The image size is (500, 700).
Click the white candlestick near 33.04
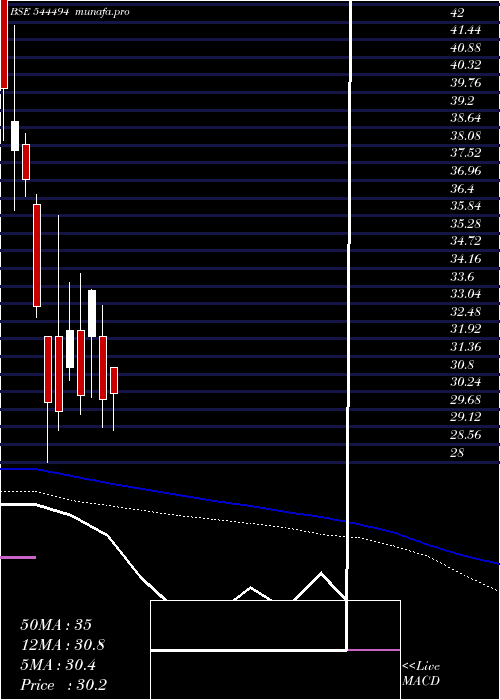[92, 313]
